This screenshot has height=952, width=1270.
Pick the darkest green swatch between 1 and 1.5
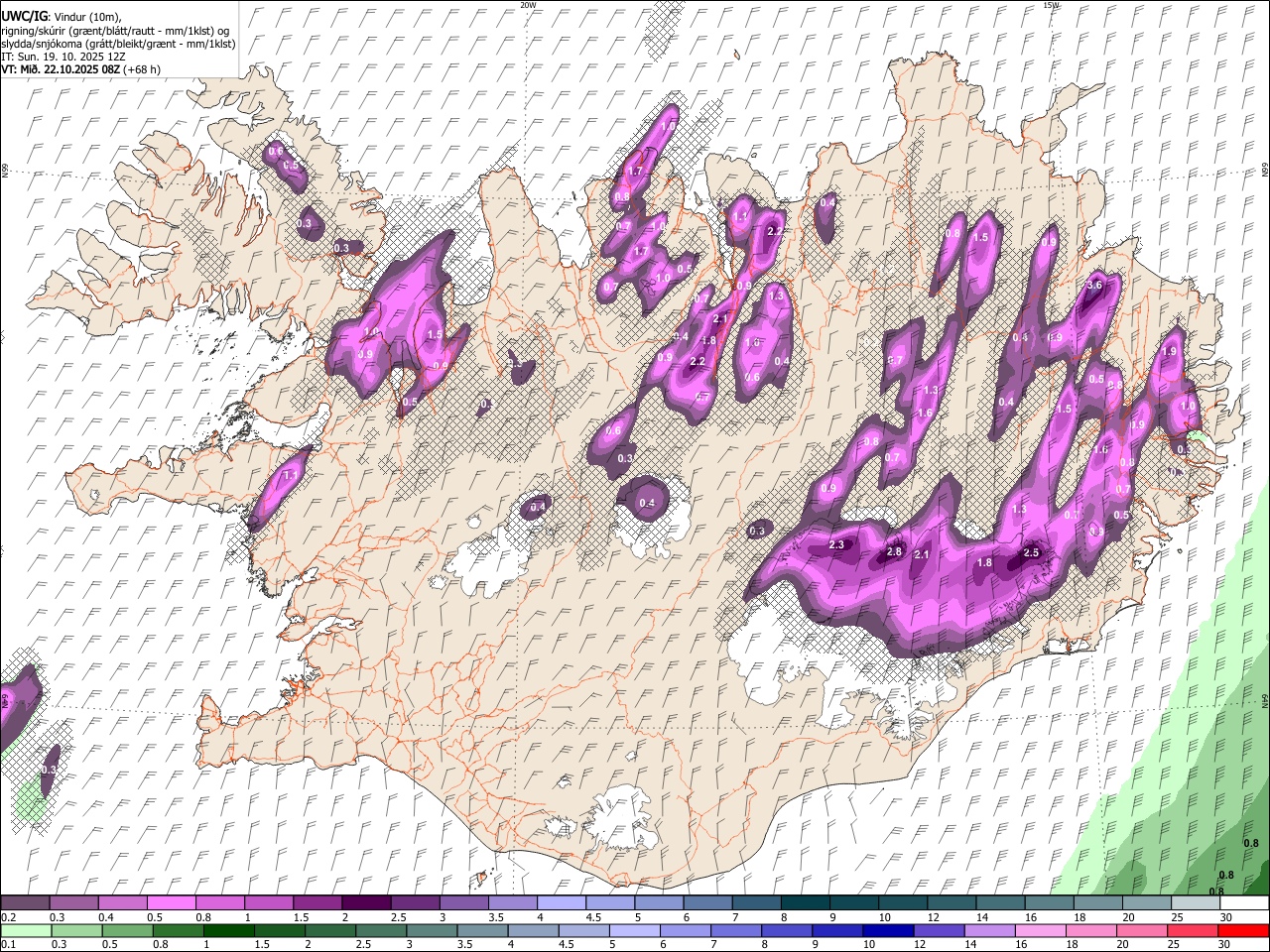click(x=229, y=930)
